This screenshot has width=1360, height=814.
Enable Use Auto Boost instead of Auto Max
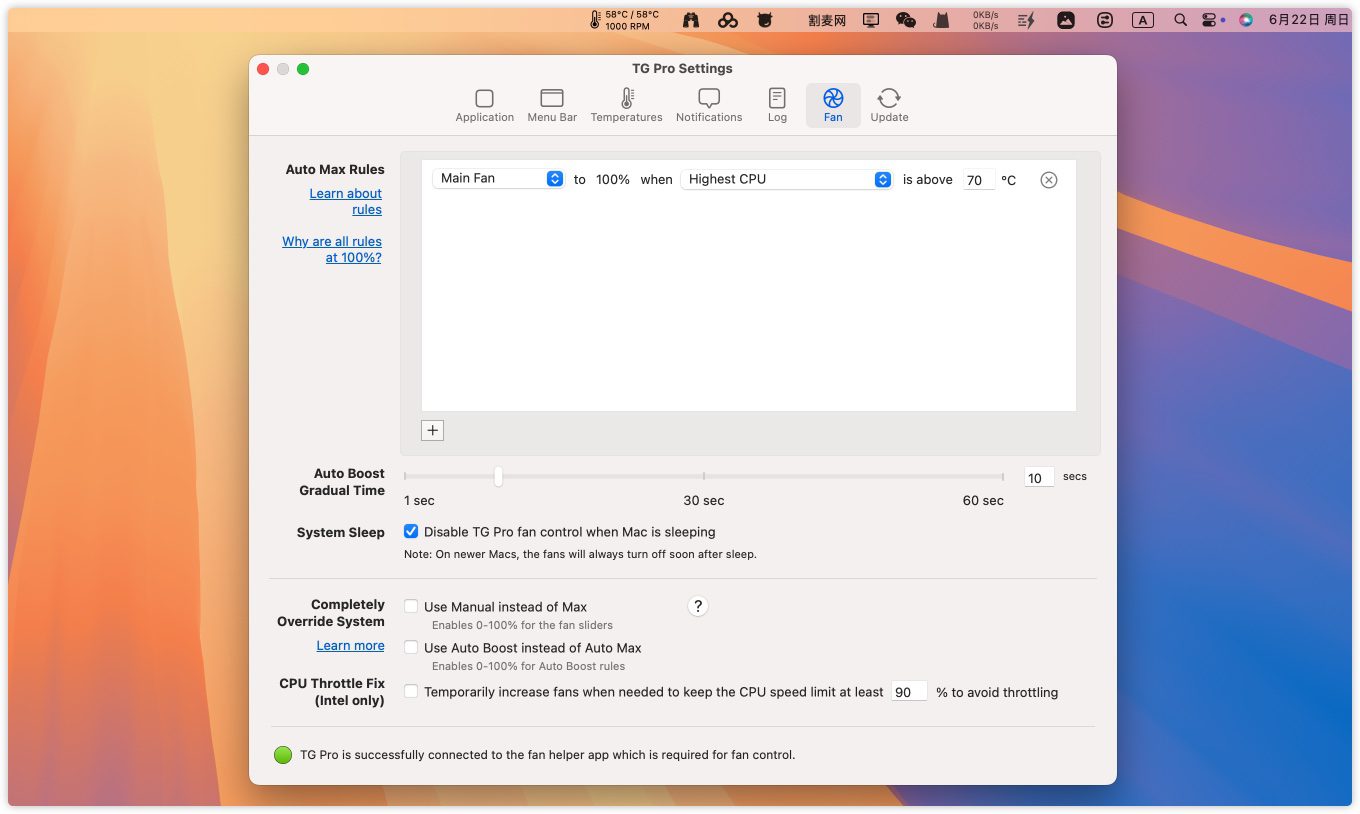pos(411,647)
